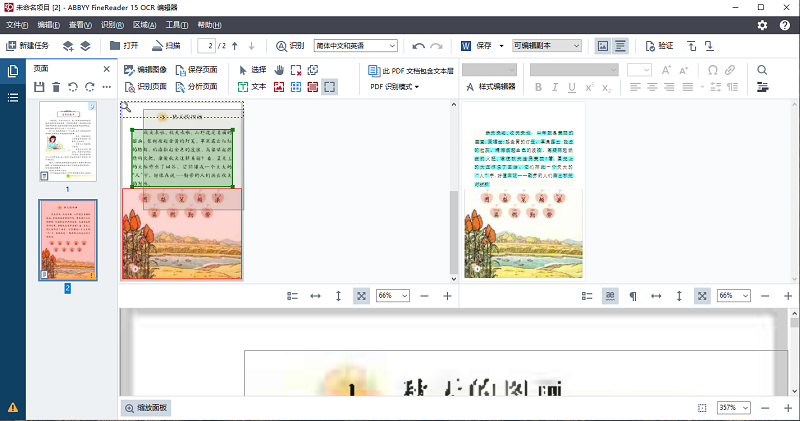
Task: Open the 可编辑副本 layout dropdown
Action: point(546,46)
